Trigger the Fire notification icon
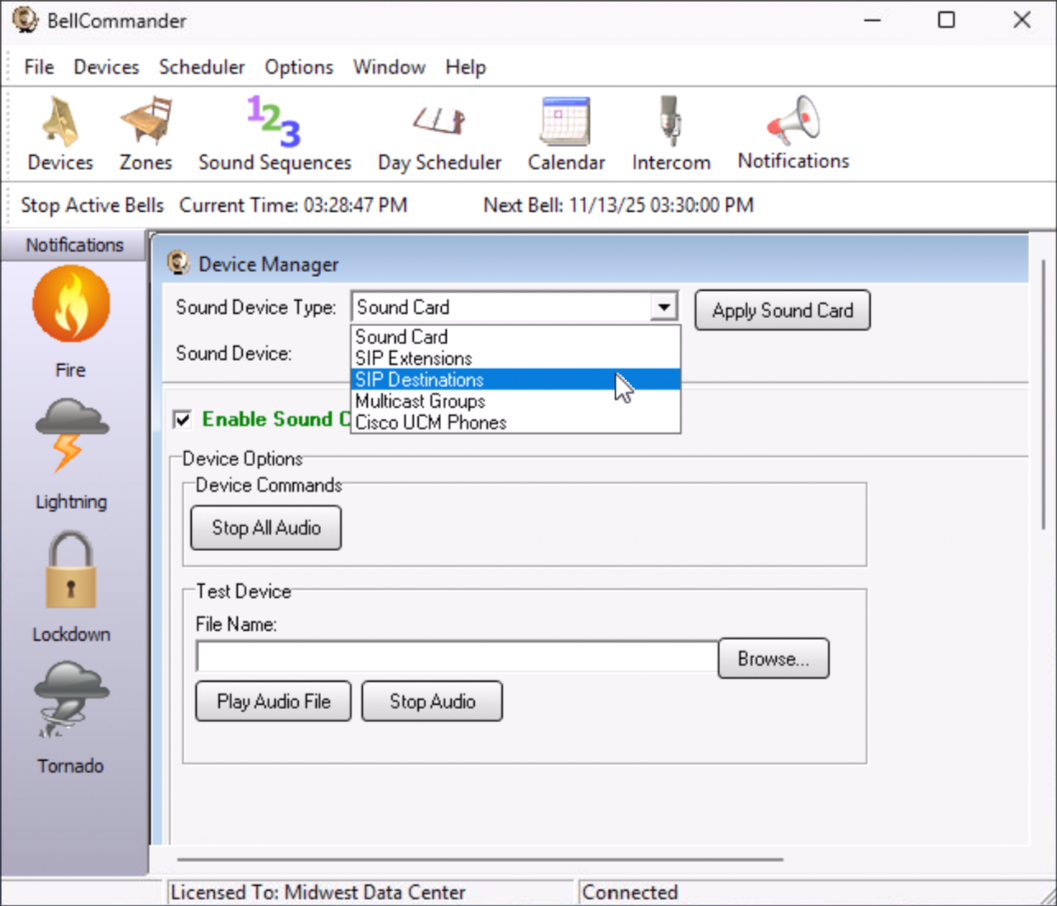 tap(70, 305)
